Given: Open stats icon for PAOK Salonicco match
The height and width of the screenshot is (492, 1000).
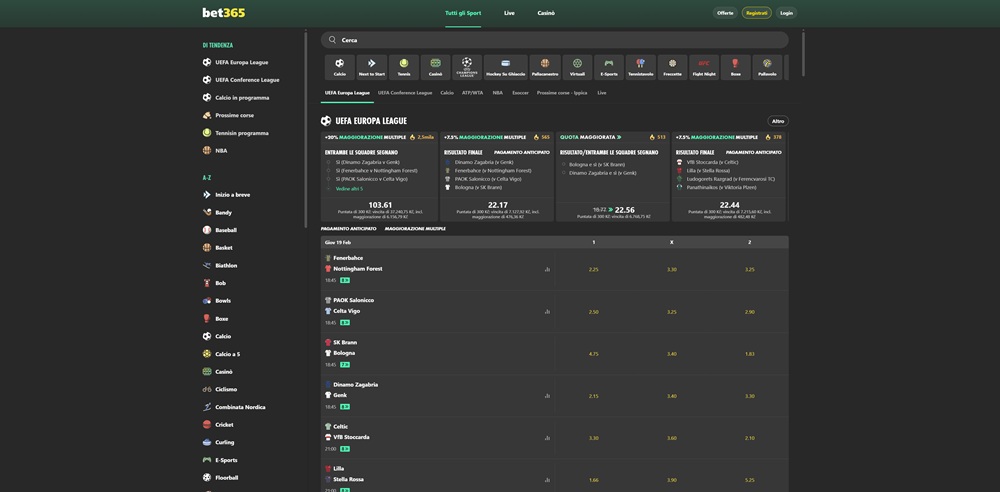Looking at the screenshot, I should tap(547, 311).
